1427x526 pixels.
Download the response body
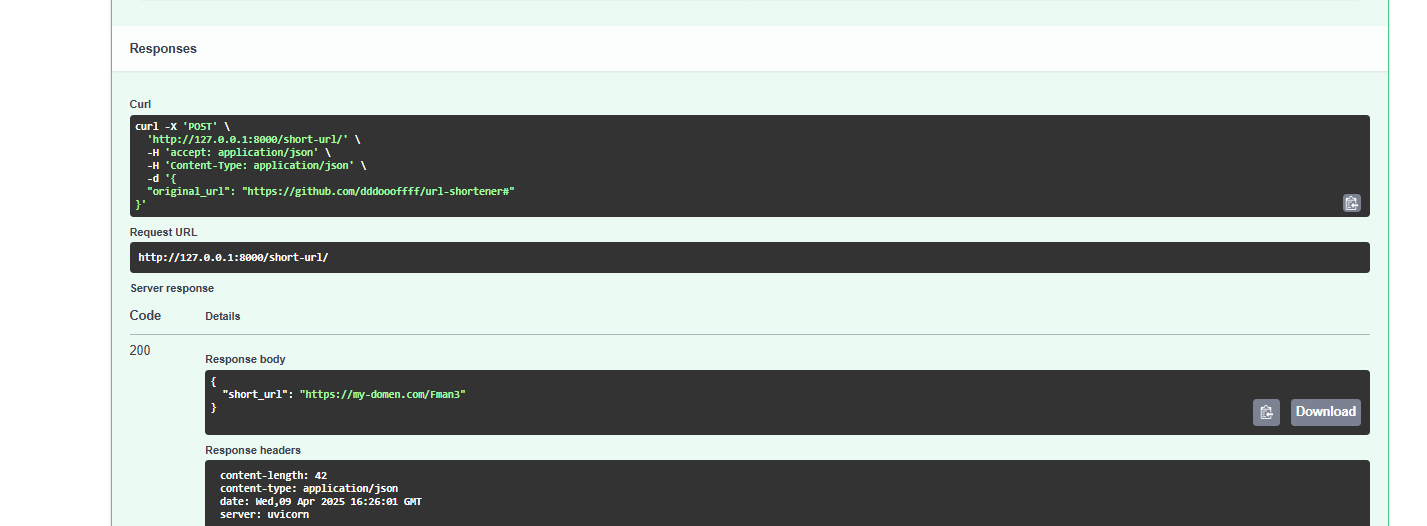click(1325, 412)
